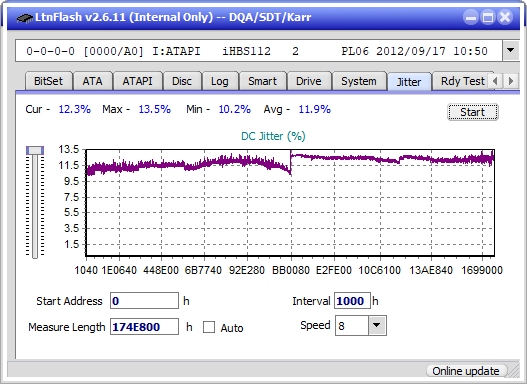Click the Cur value 12.3%
Image resolution: width=527 pixels, height=384 pixels.
click(75, 109)
